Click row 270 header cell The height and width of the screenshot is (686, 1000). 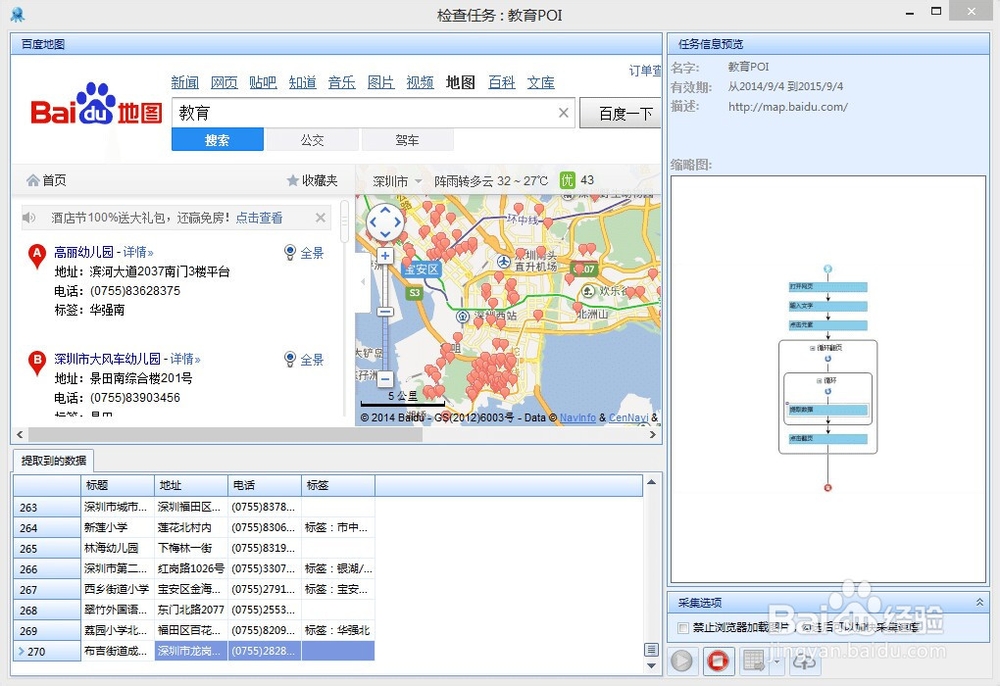(x=47, y=652)
